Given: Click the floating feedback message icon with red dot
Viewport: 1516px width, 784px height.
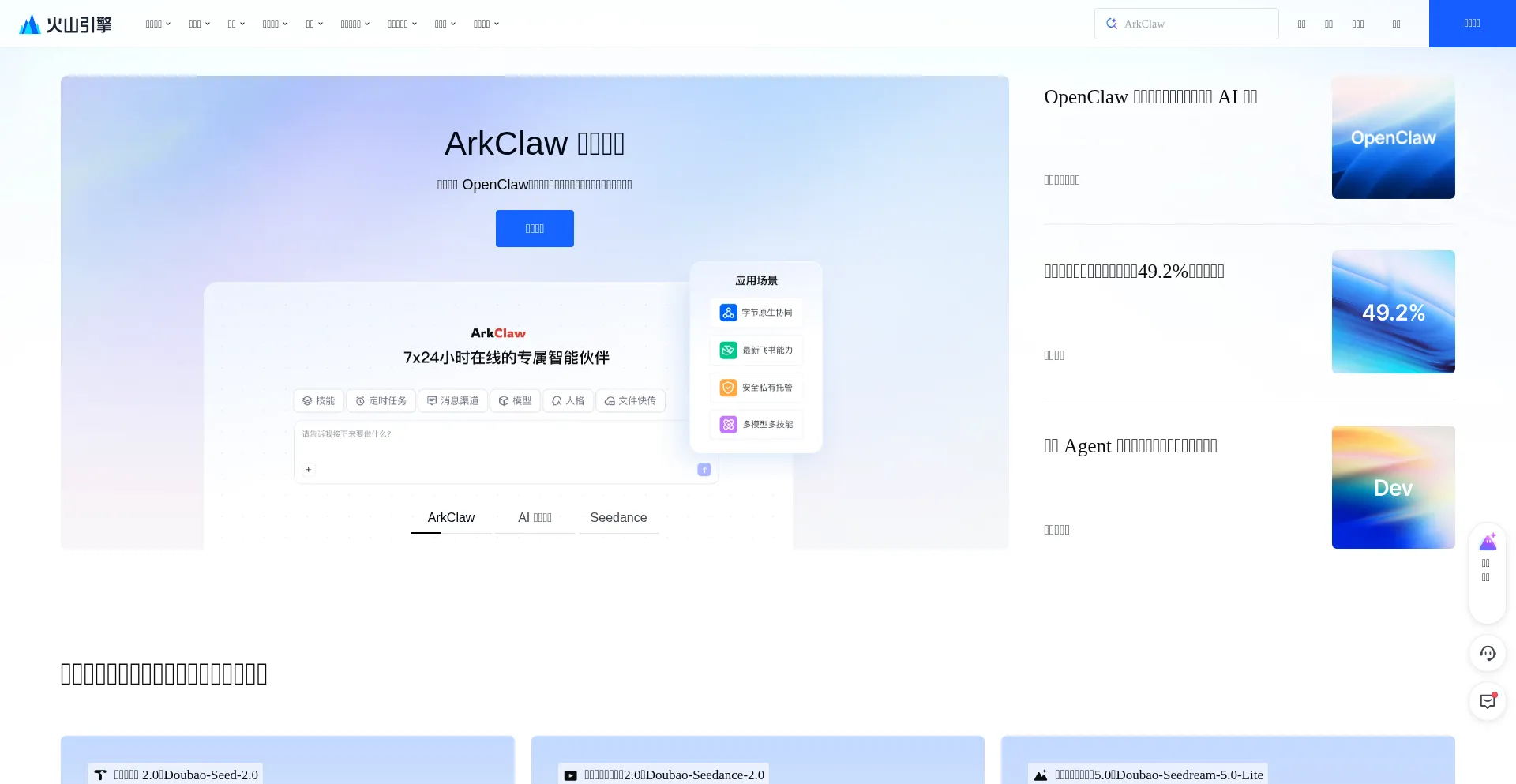Looking at the screenshot, I should pyautogui.click(x=1488, y=701).
